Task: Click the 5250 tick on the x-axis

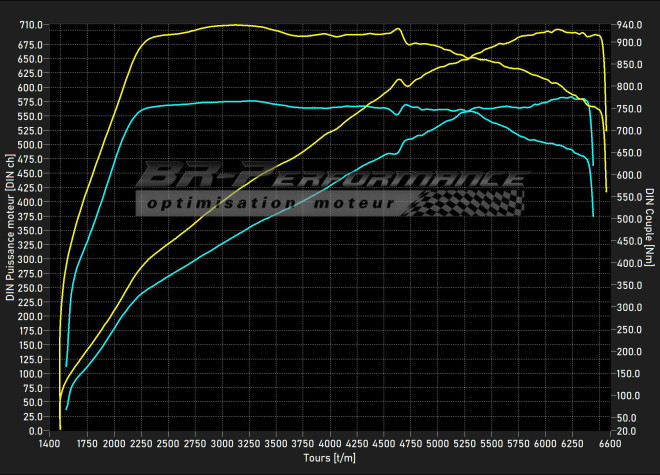Action: 465,442
